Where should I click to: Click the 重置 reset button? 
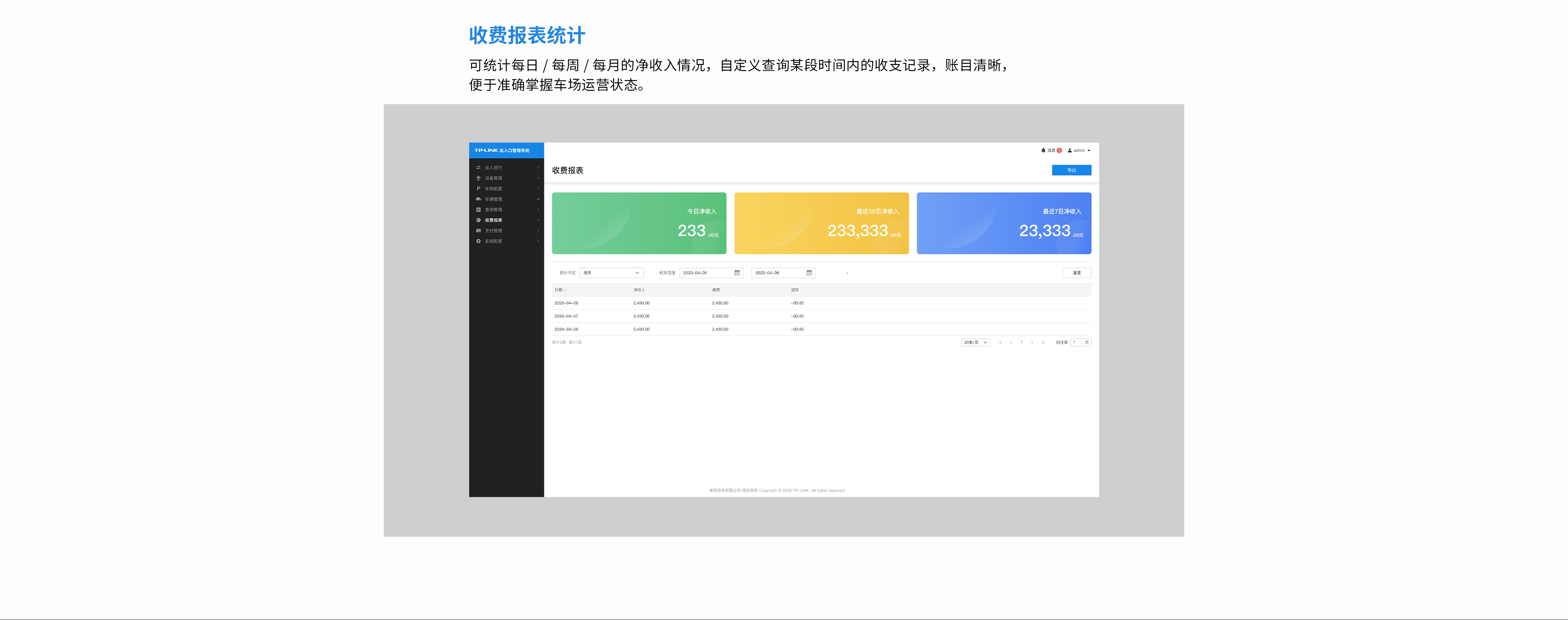pos(1077,273)
